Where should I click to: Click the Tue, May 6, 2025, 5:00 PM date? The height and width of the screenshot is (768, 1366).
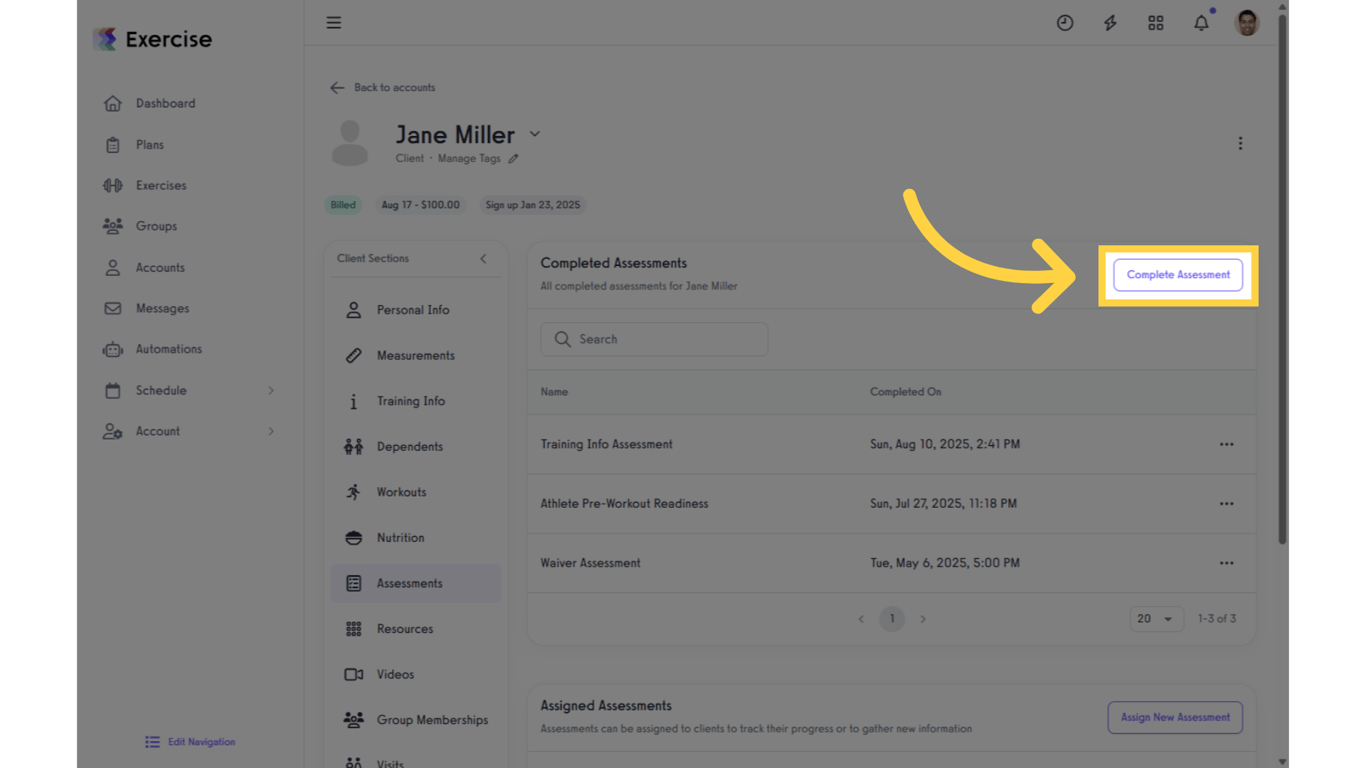tap(945, 563)
